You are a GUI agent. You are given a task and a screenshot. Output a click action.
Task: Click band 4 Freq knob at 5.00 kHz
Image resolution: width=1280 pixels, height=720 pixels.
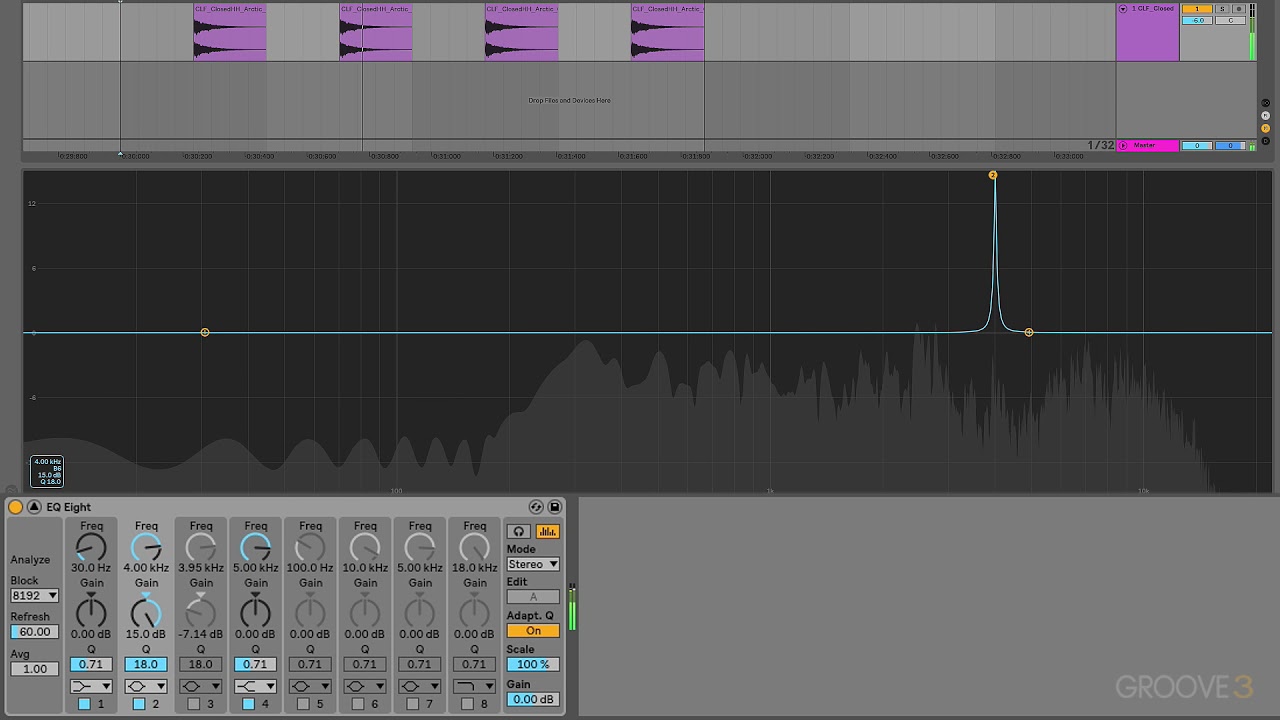click(255, 547)
